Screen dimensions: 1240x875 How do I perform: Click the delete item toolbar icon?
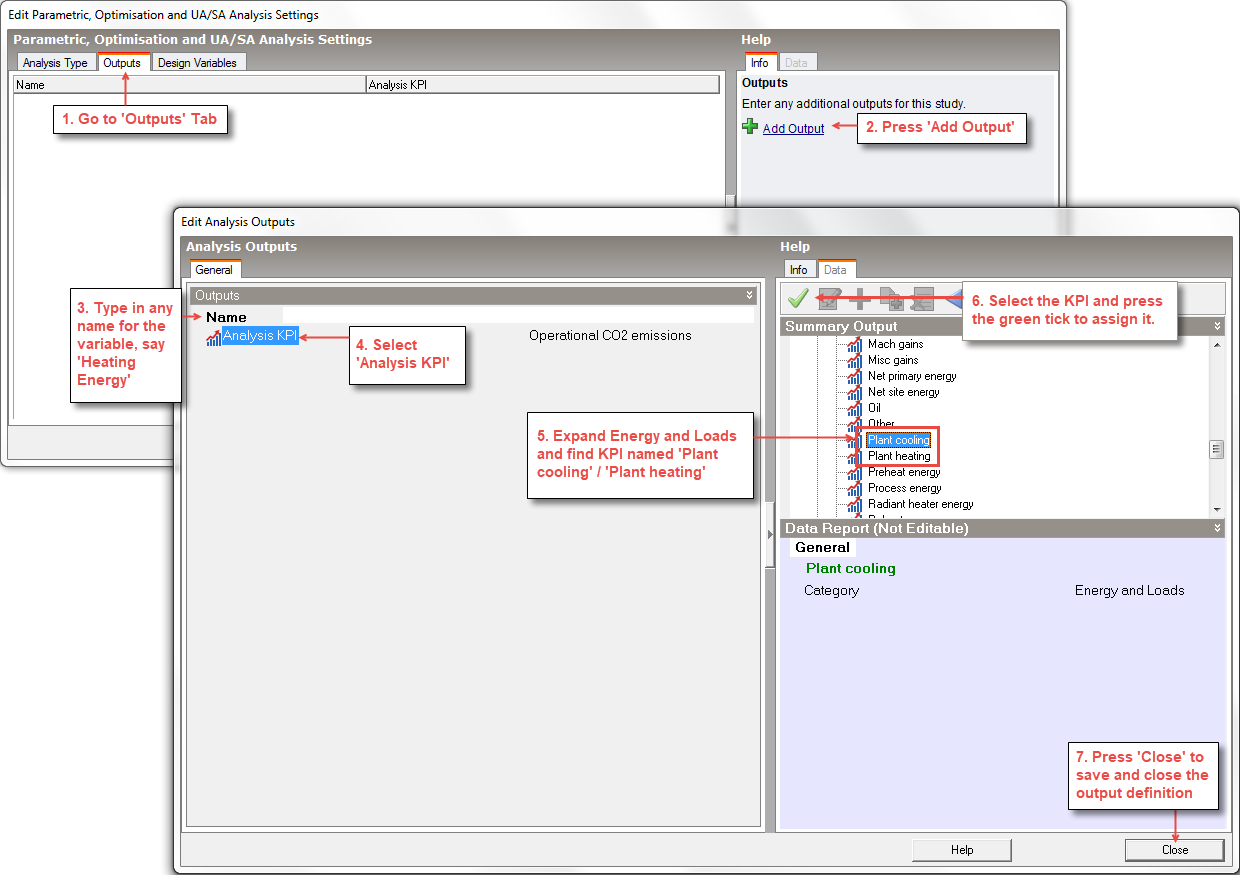click(922, 298)
